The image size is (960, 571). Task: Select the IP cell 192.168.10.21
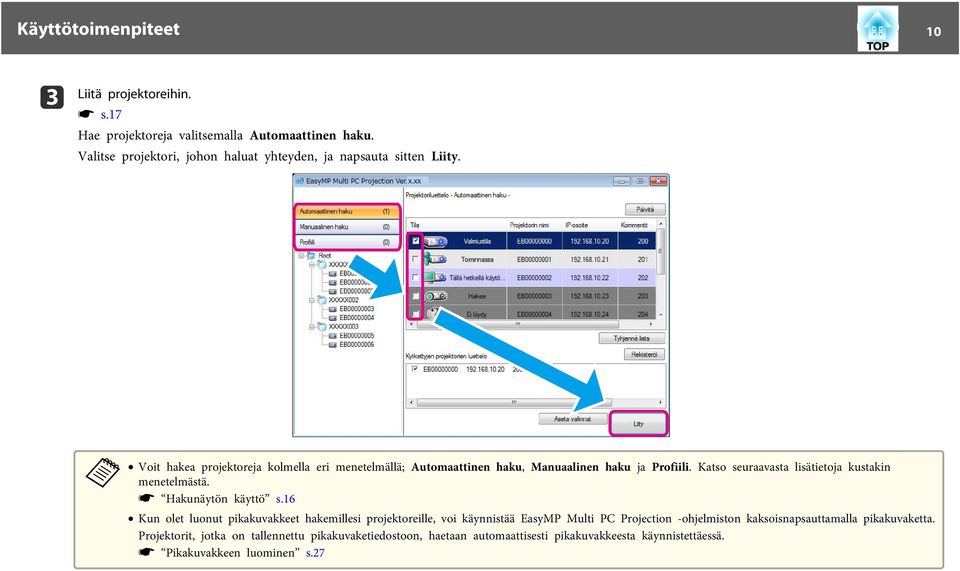(x=590, y=259)
